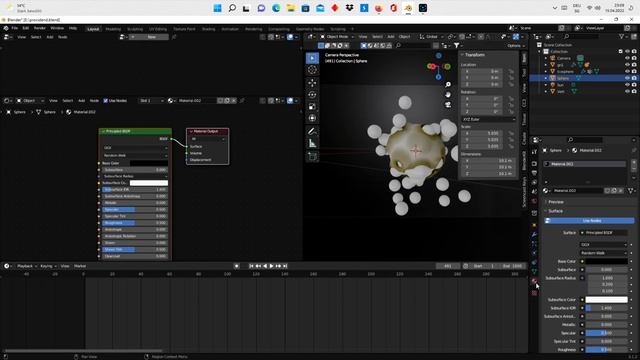640x360 pixels.
Task: Click the outliner filter funnel icon
Action: [622, 37]
